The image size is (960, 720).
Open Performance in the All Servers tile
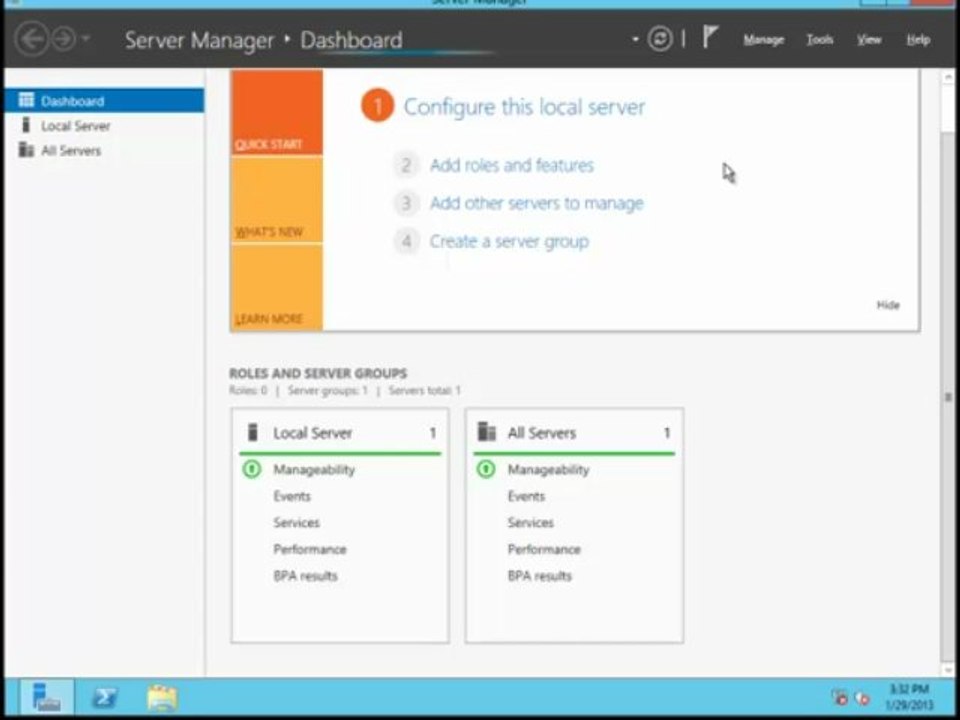(544, 549)
